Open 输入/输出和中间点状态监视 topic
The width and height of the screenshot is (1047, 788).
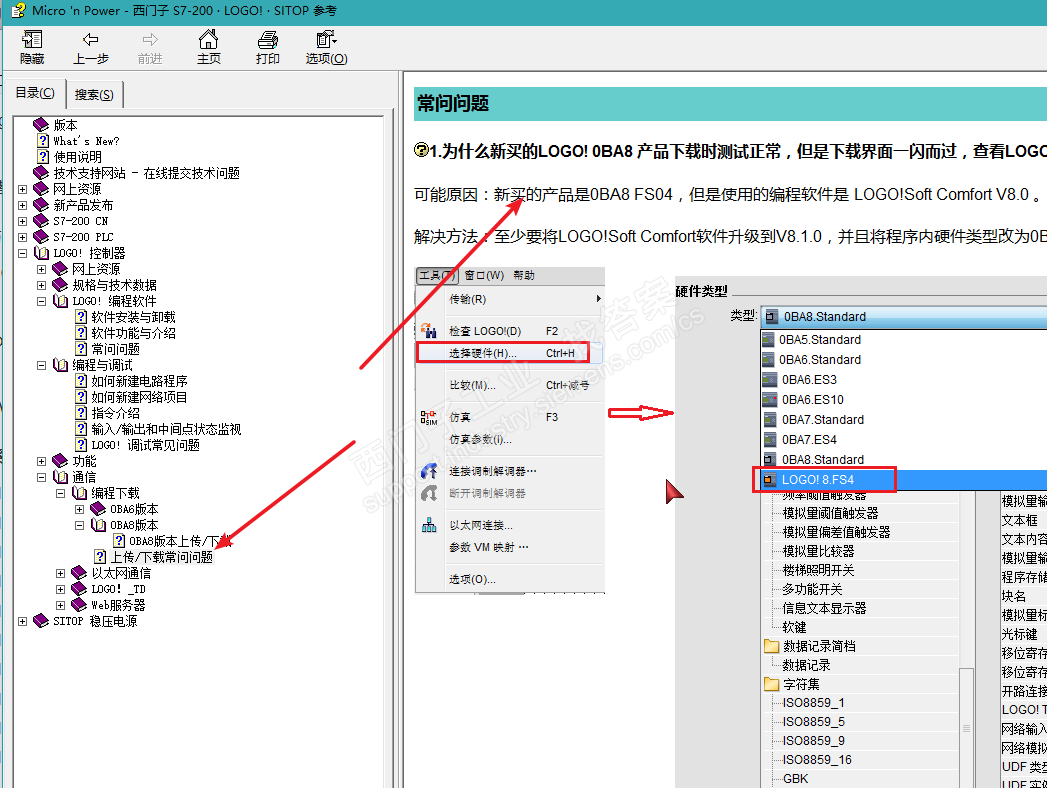coord(166,429)
